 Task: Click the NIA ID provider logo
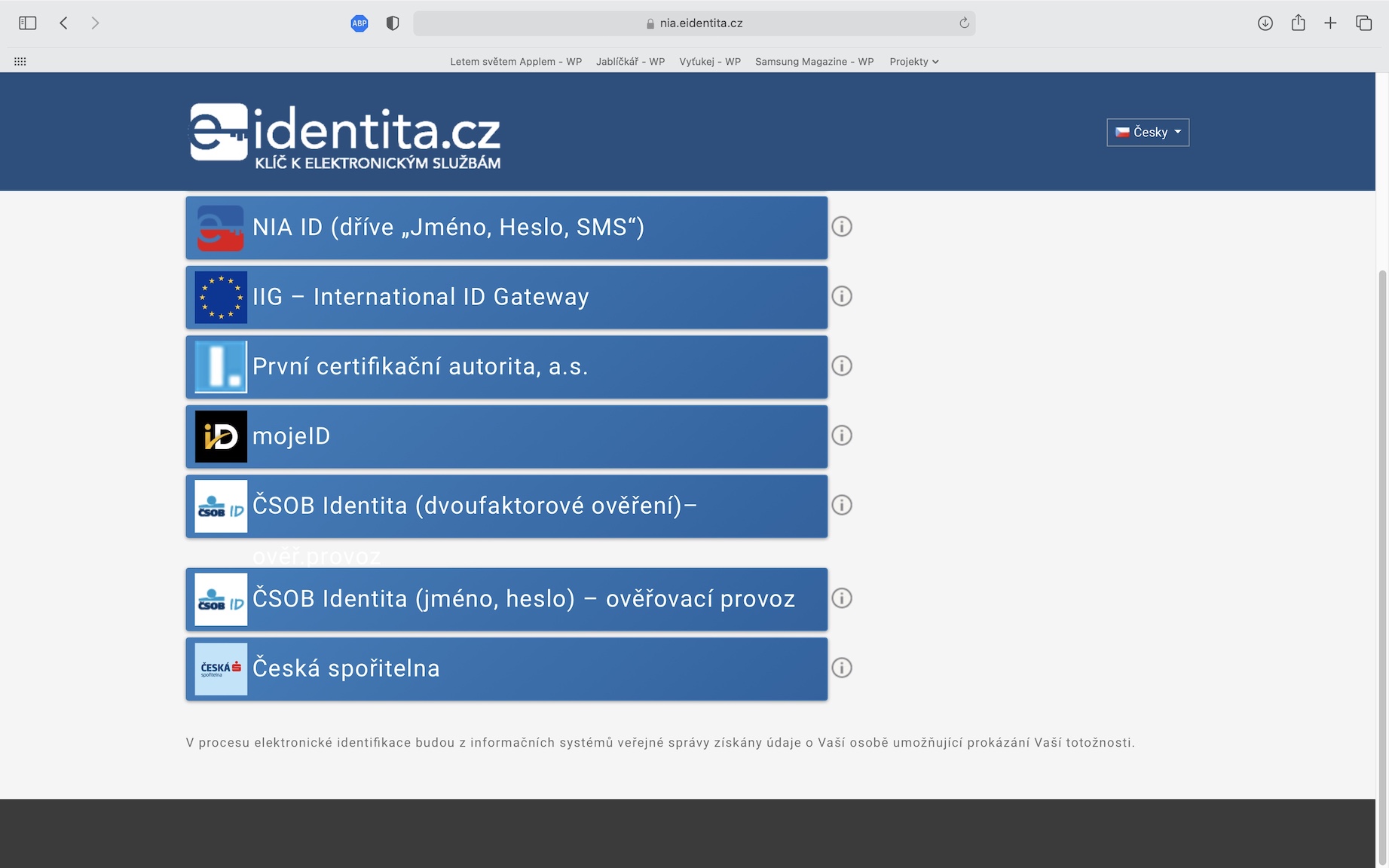[x=221, y=228]
